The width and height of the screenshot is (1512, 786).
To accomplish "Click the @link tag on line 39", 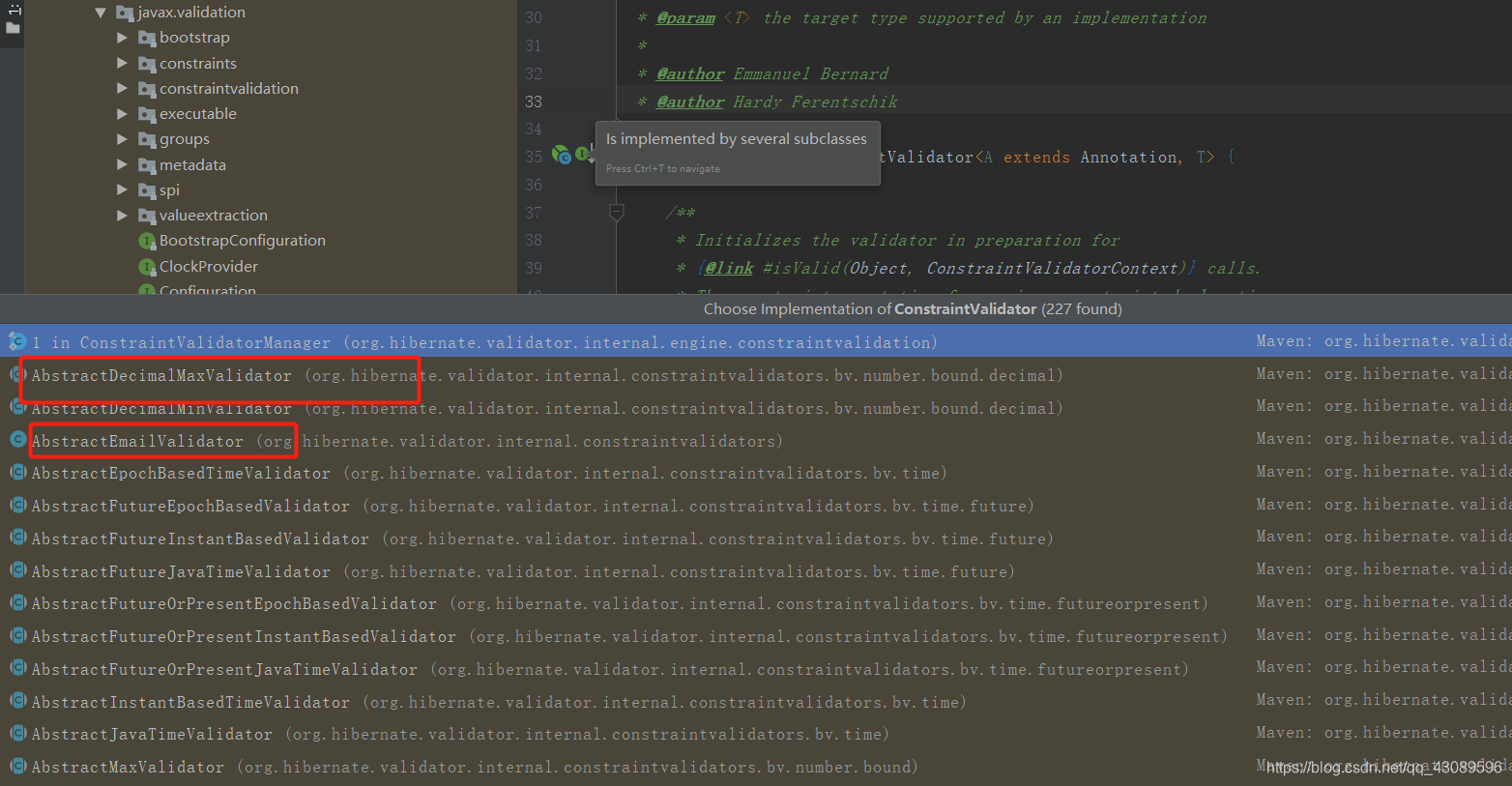I will 729,269.
